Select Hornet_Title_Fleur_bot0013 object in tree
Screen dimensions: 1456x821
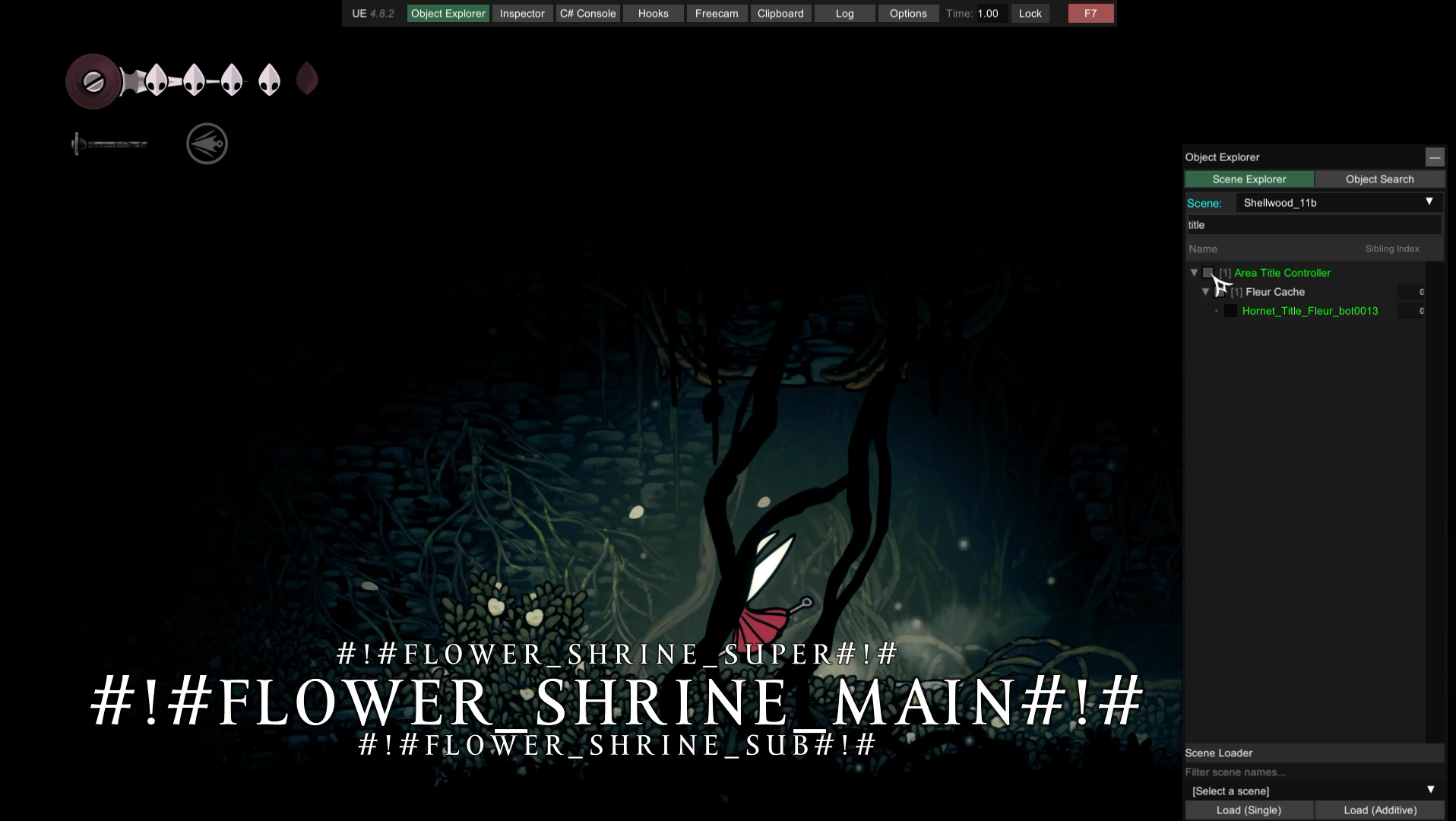point(1309,311)
